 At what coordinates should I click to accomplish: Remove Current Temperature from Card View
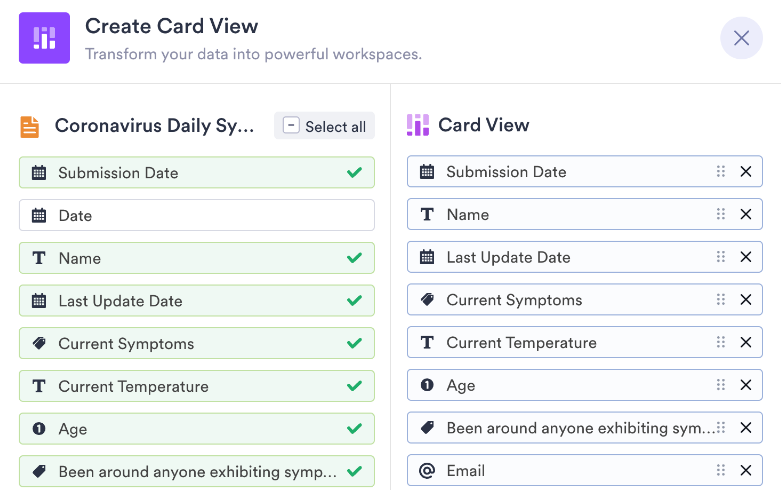point(745,343)
